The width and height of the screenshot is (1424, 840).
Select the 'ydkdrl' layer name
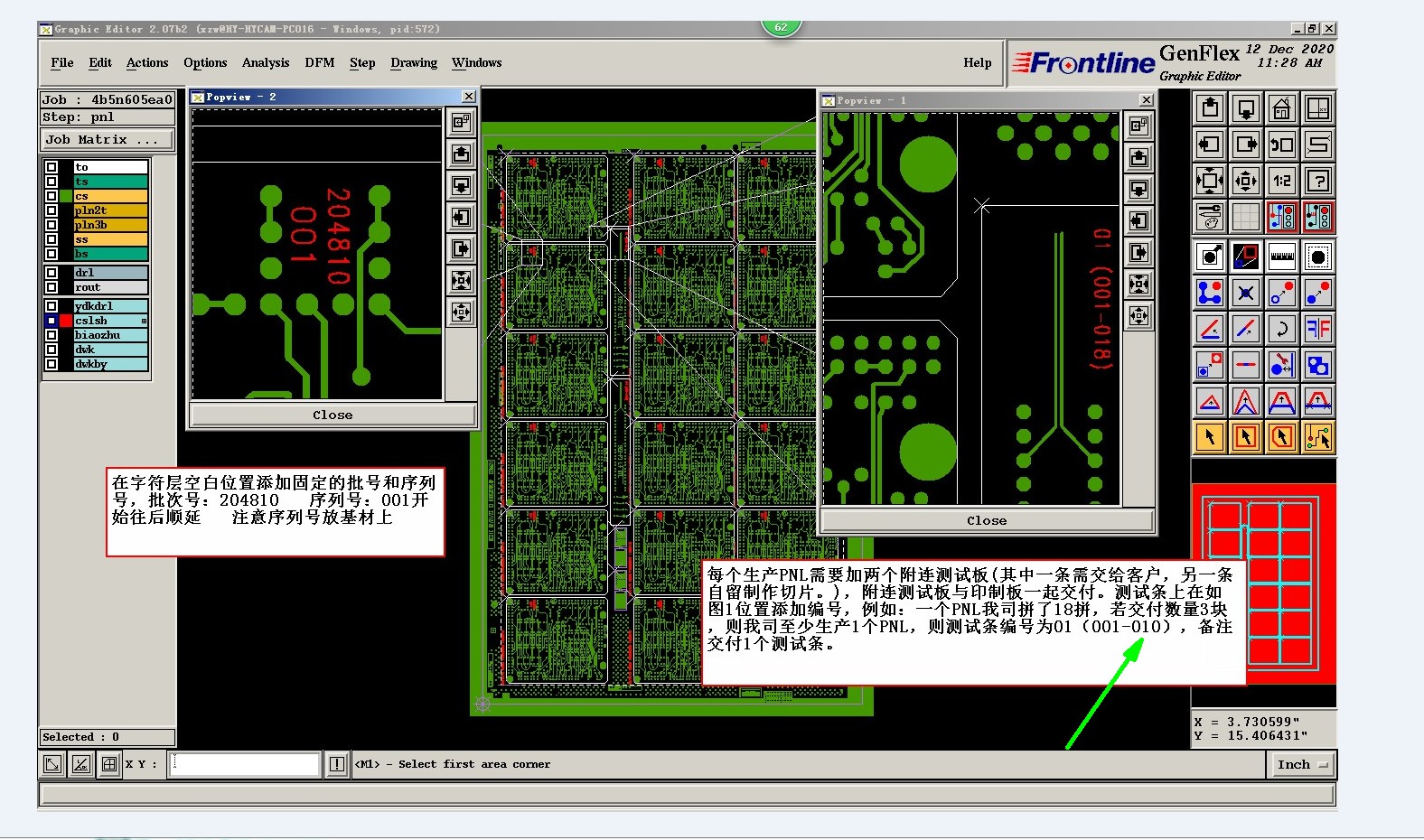click(x=111, y=306)
